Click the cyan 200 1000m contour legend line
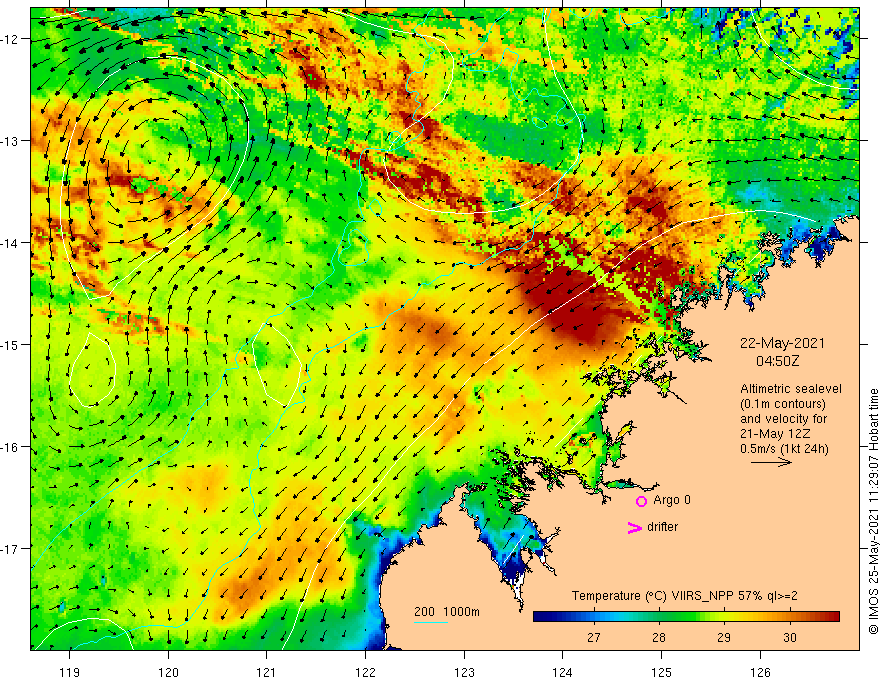Image resolution: width=880 pixels, height=680 pixels. click(430, 622)
